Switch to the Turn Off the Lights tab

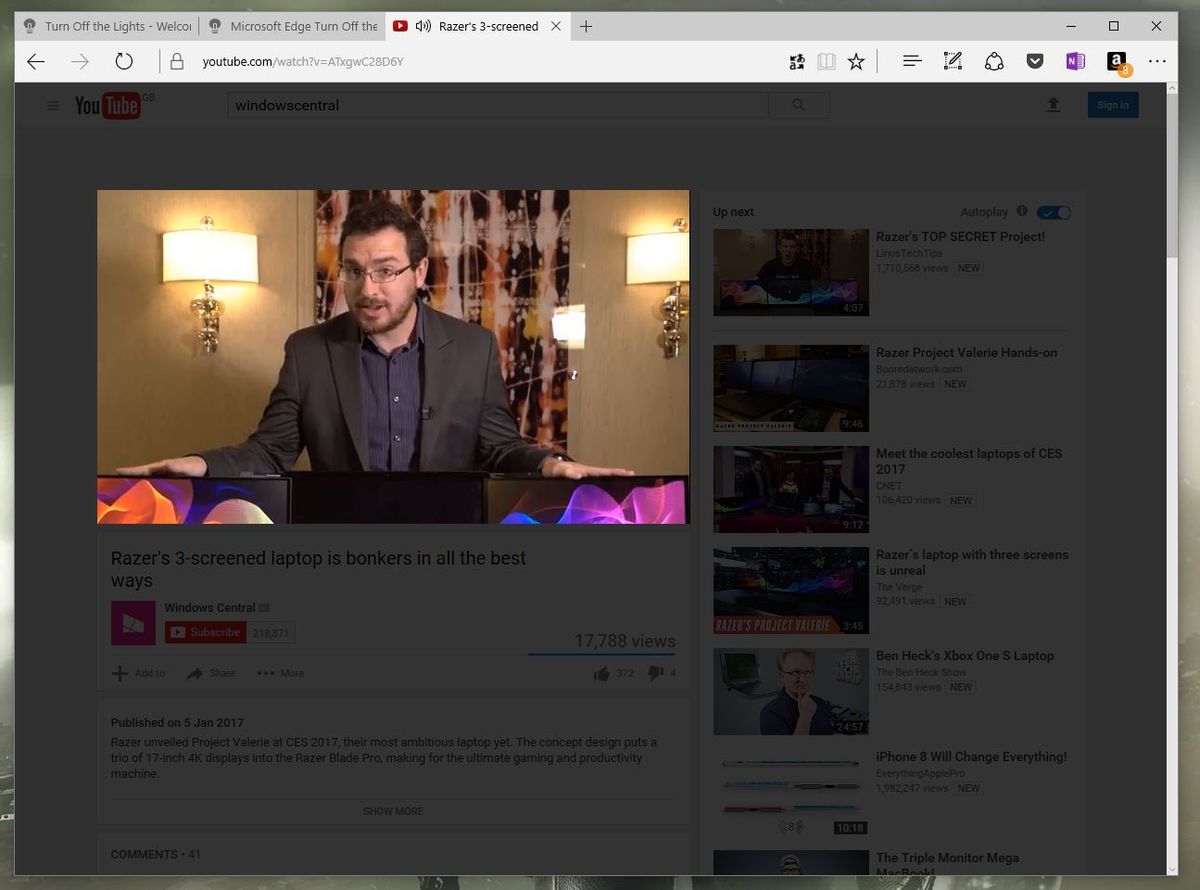(105, 26)
